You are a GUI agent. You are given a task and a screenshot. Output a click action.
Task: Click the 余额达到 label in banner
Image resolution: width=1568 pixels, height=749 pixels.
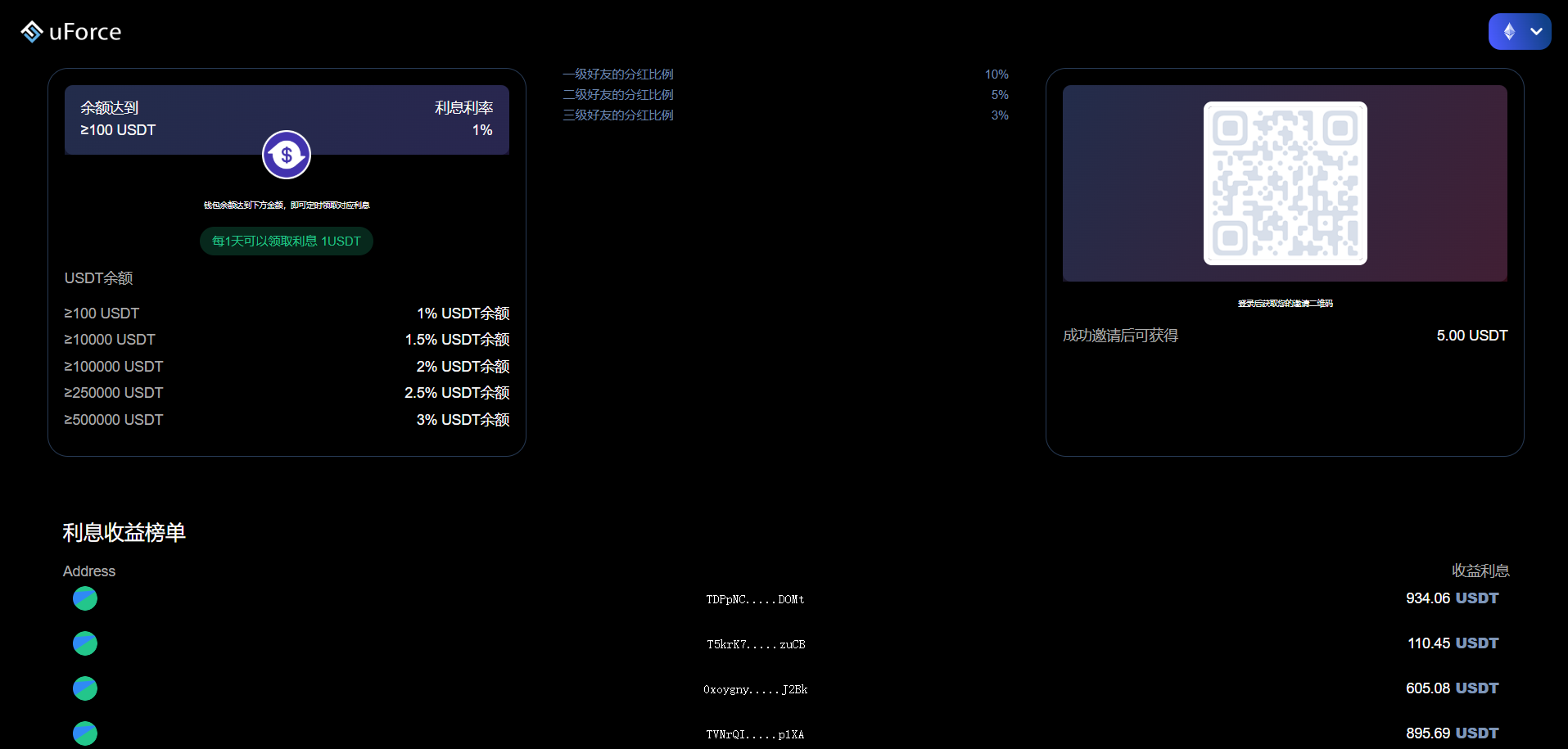click(109, 108)
